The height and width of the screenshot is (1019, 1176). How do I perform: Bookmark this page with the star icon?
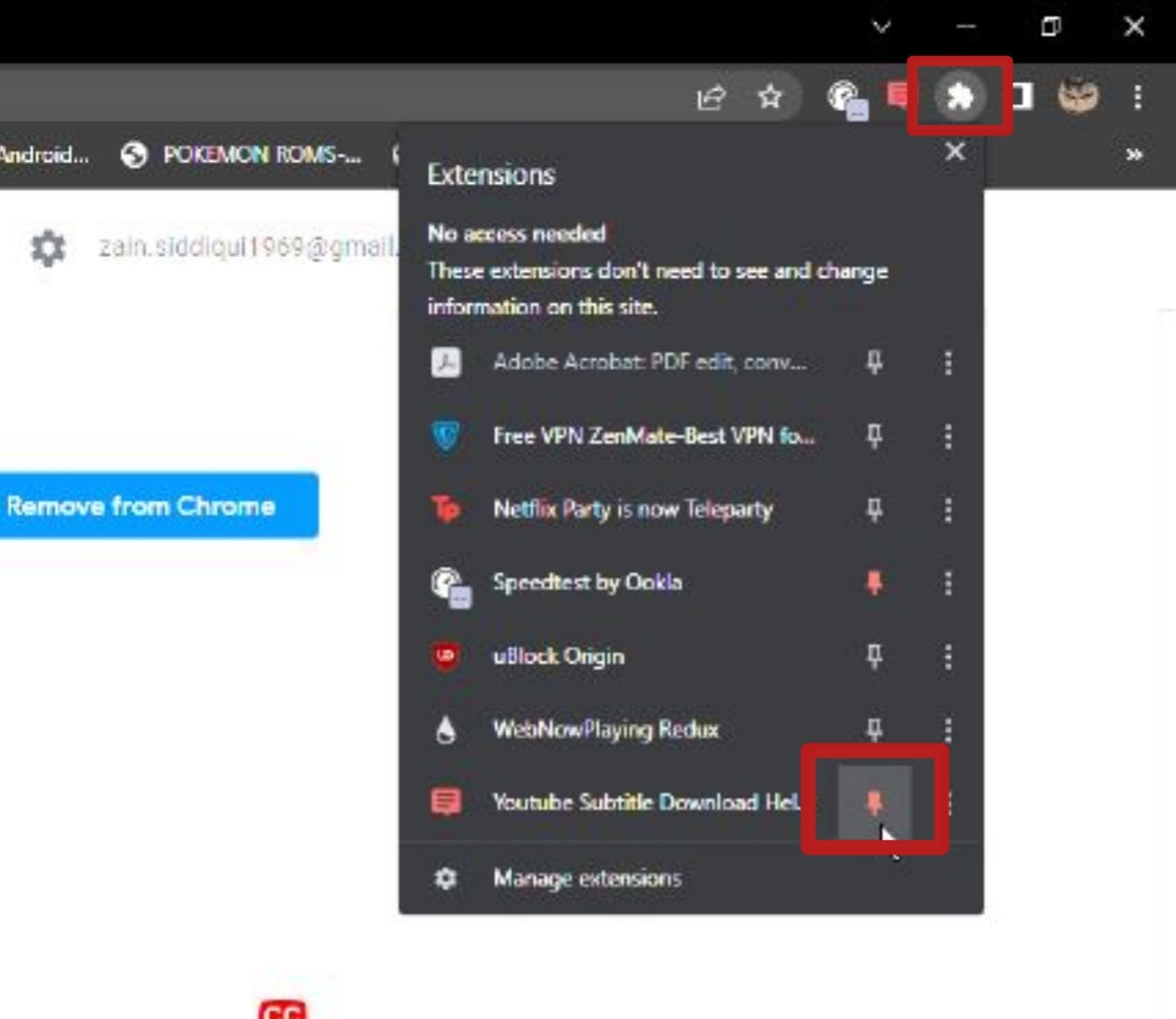click(x=770, y=96)
